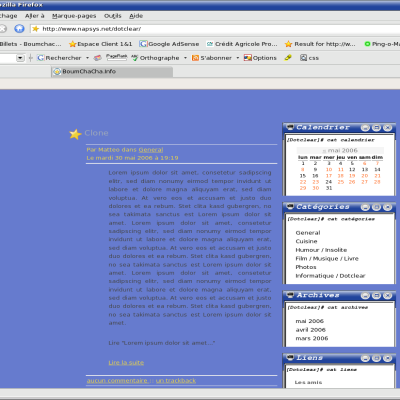
Task: Open the Google toolbar search box dropdown
Action: 20,58
